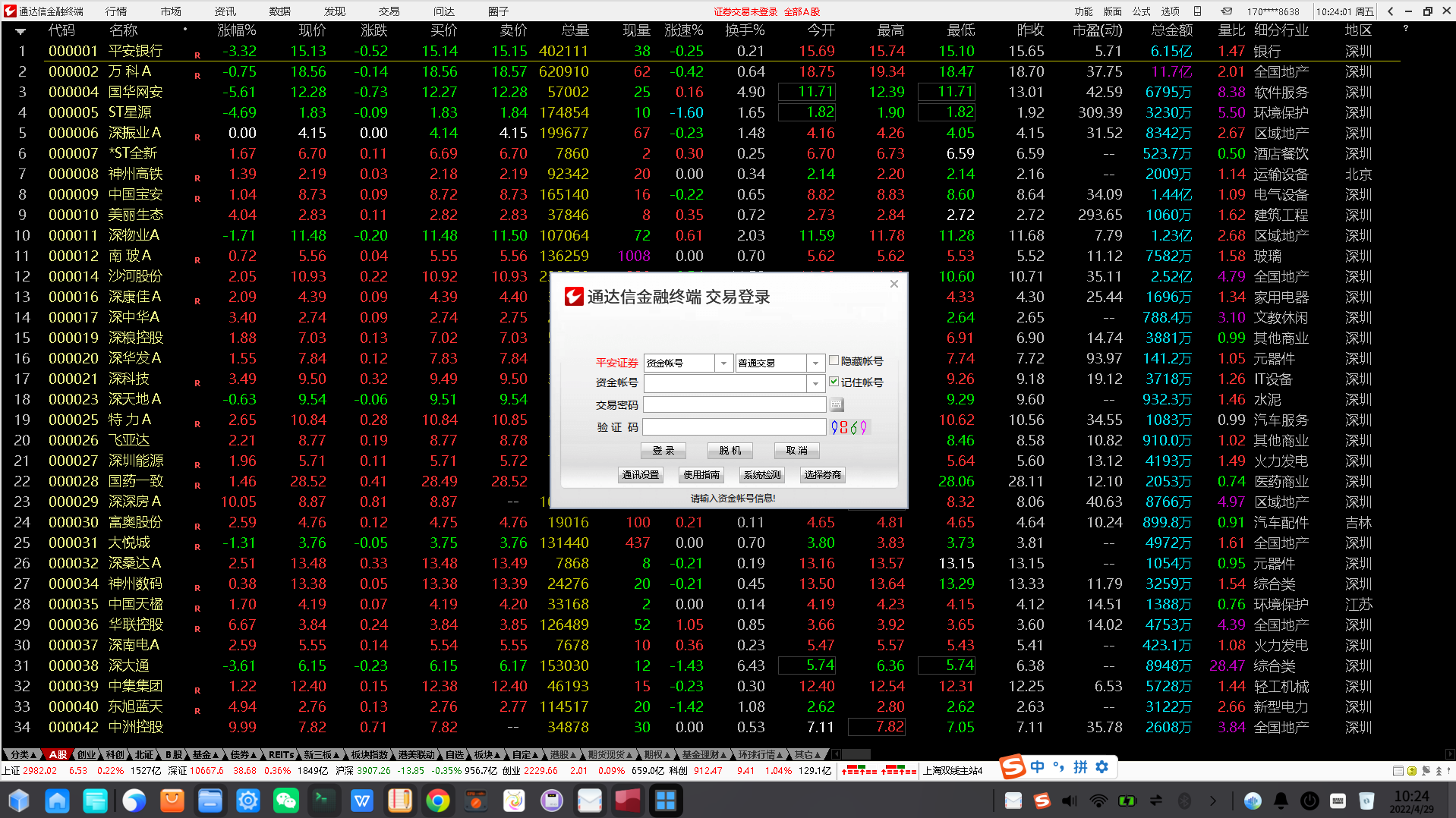The image size is (1456, 818).
Task: Click the 系统检测 system check button
Action: pos(762,475)
